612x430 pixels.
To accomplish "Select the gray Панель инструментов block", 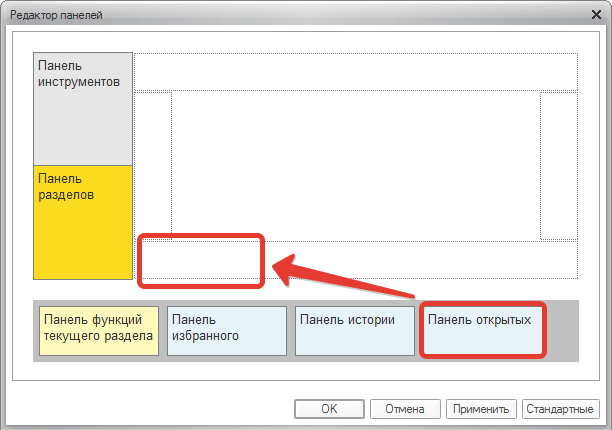I will tap(83, 108).
